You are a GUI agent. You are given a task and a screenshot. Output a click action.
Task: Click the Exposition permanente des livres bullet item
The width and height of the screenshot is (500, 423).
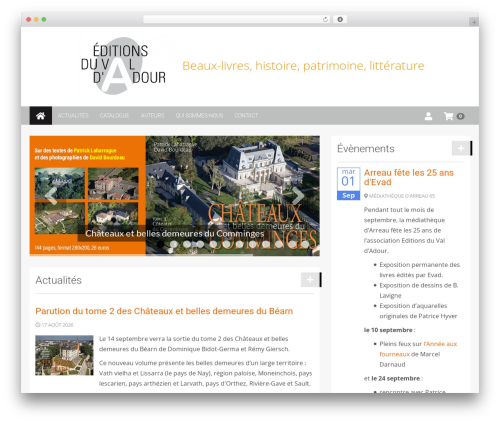[x=420, y=270]
